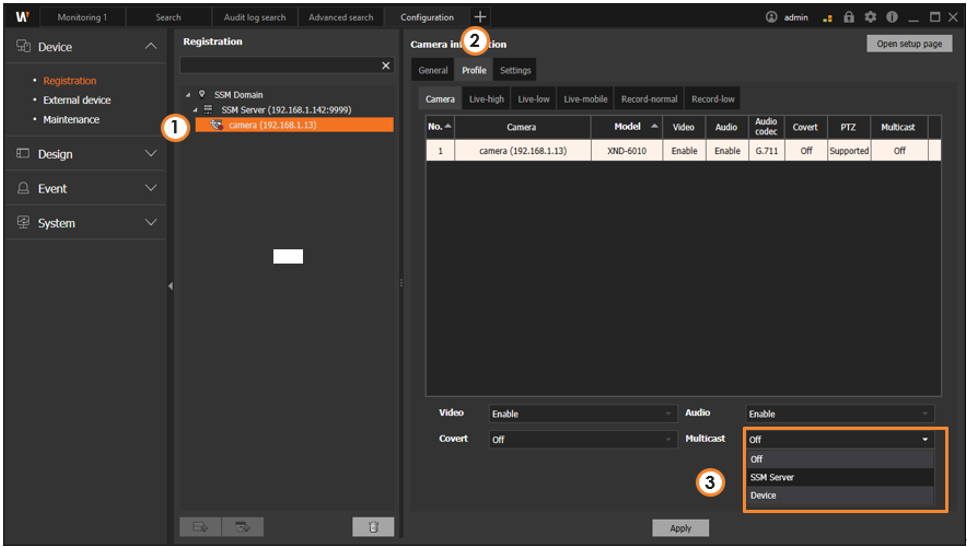
Task: Click the lock icon in title bar
Action: [849, 17]
